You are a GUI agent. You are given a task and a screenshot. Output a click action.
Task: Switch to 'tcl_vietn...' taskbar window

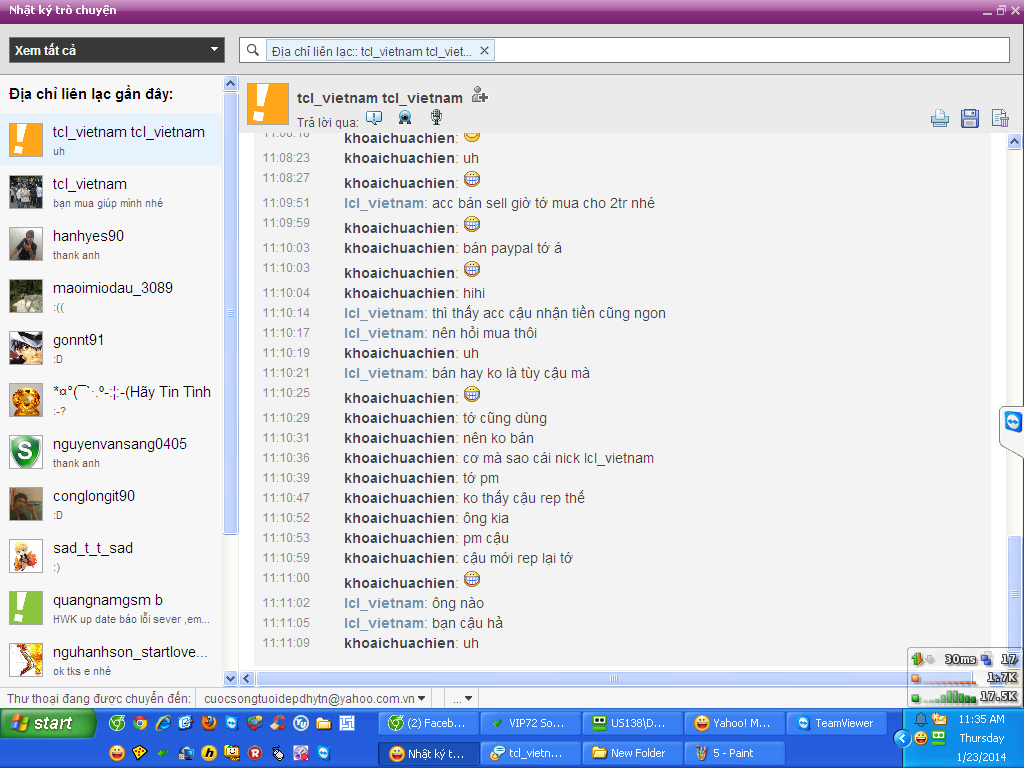click(530, 753)
